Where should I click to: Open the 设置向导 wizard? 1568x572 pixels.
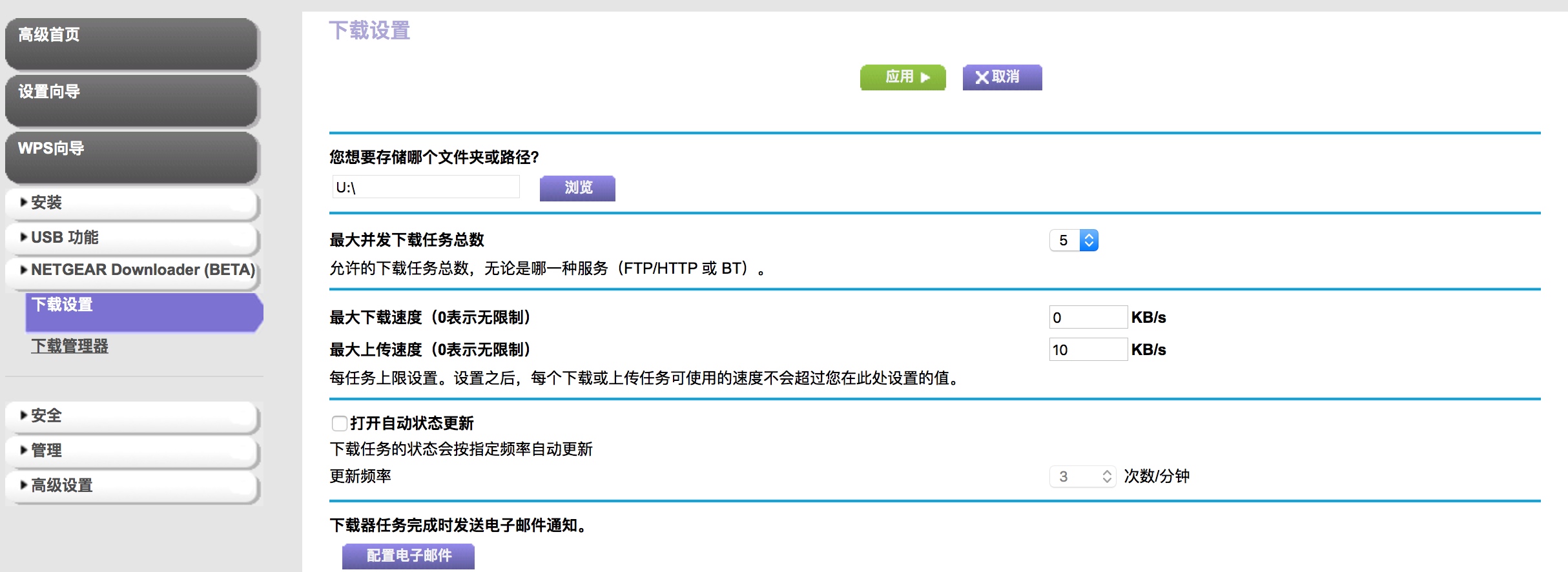(x=132, y=101)
